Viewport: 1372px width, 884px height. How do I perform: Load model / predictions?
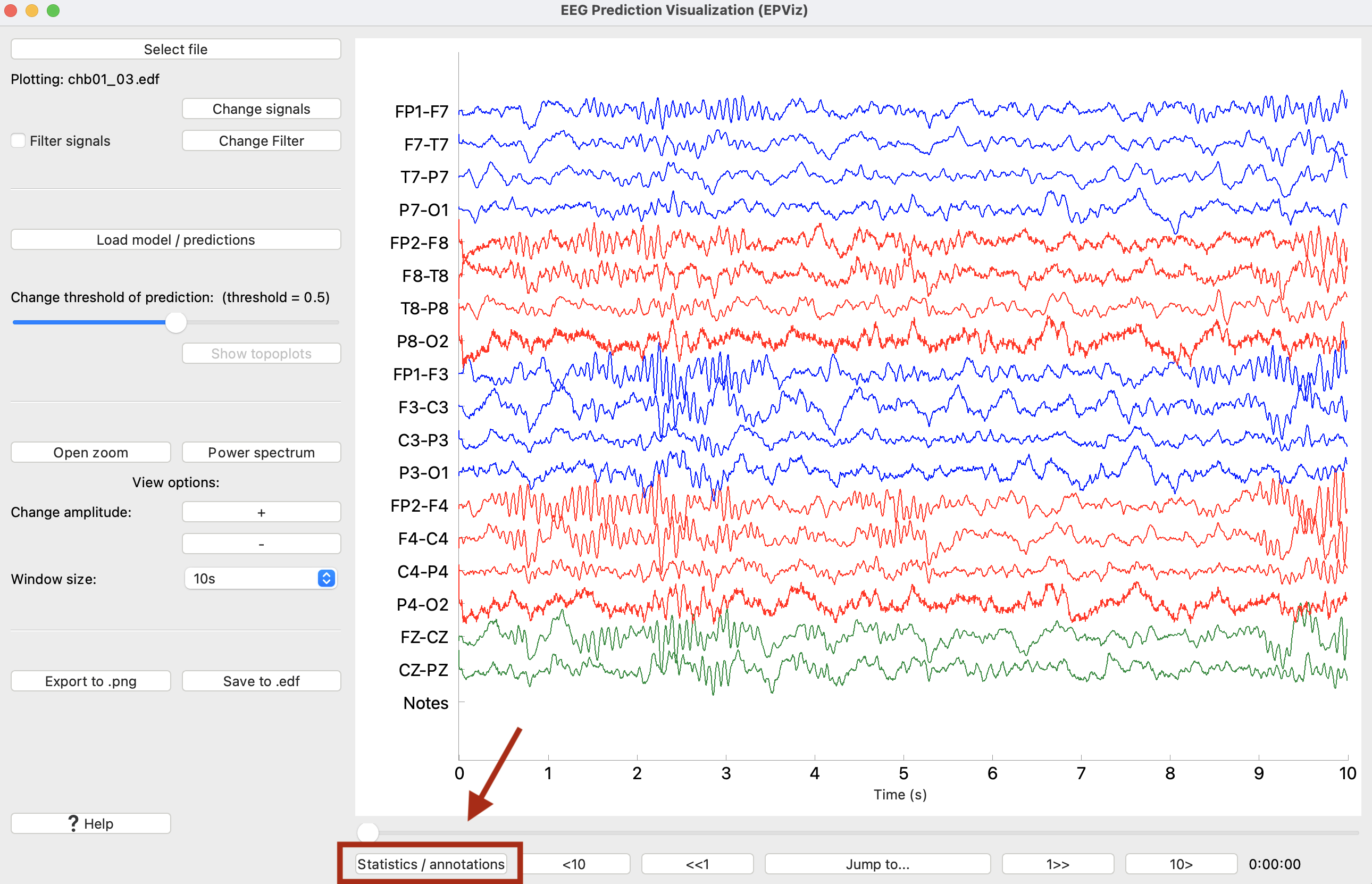click(175, 239)
